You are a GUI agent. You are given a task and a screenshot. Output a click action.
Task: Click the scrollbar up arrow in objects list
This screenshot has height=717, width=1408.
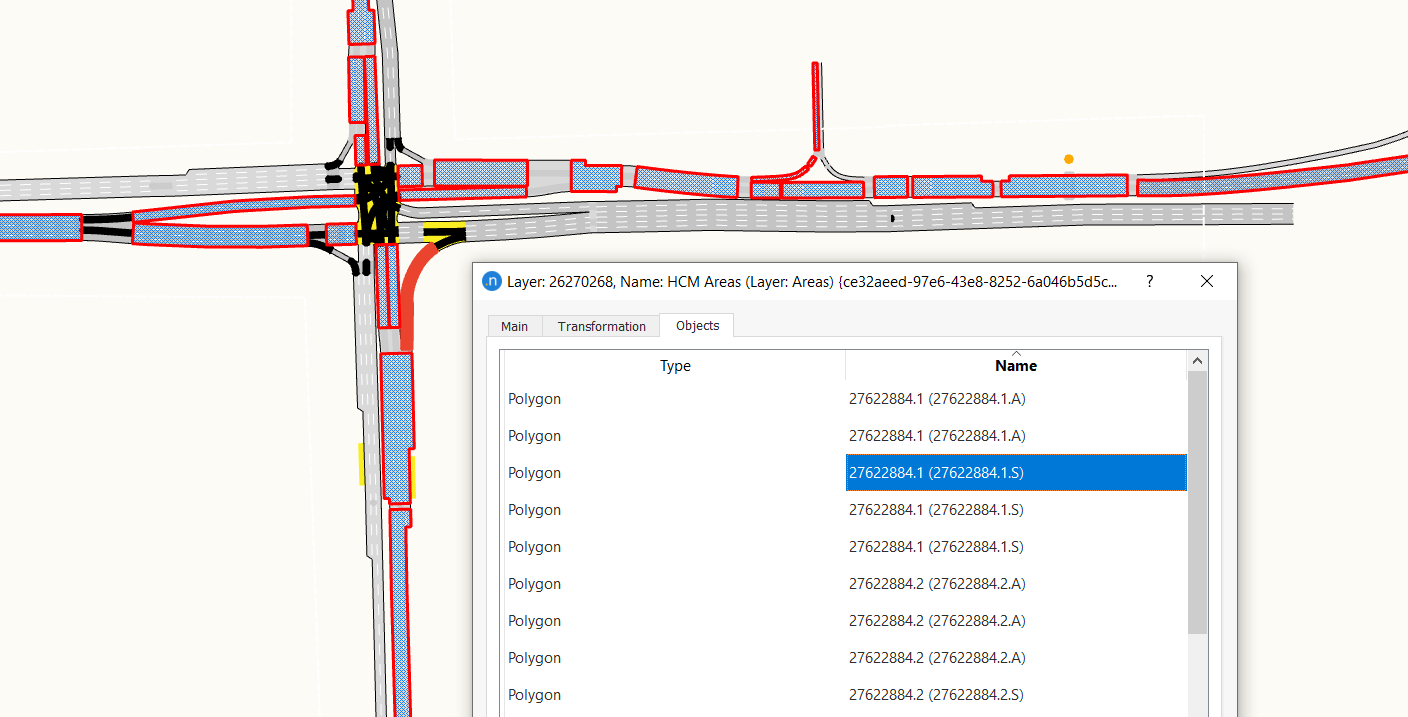1197,360
